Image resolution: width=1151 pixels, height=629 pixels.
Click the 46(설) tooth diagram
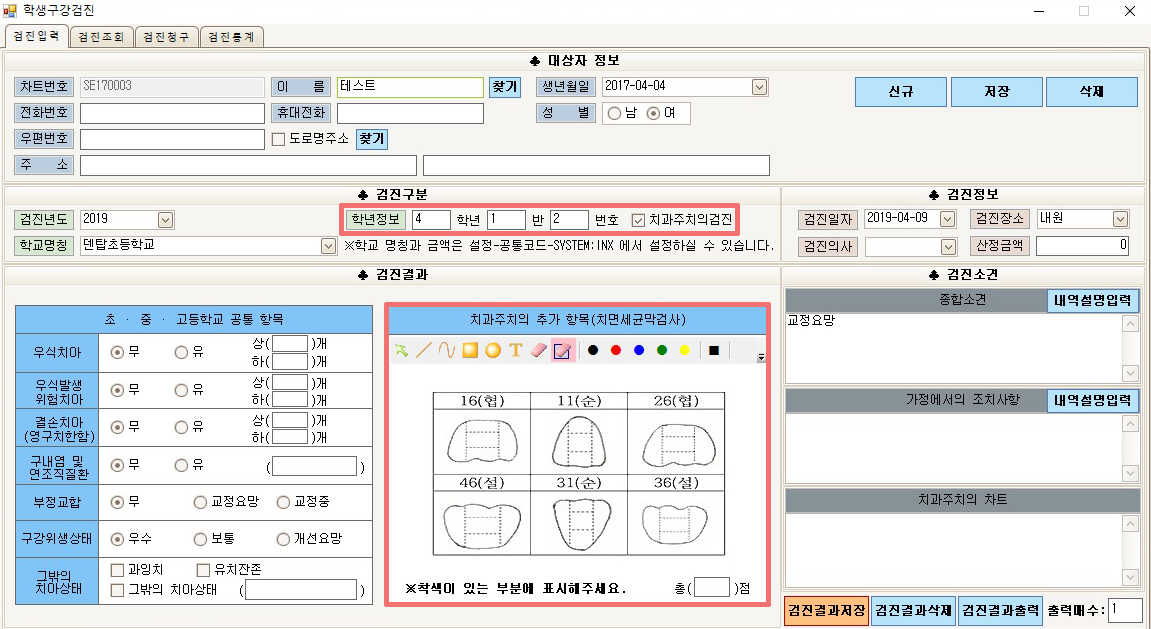click(481, 524)
